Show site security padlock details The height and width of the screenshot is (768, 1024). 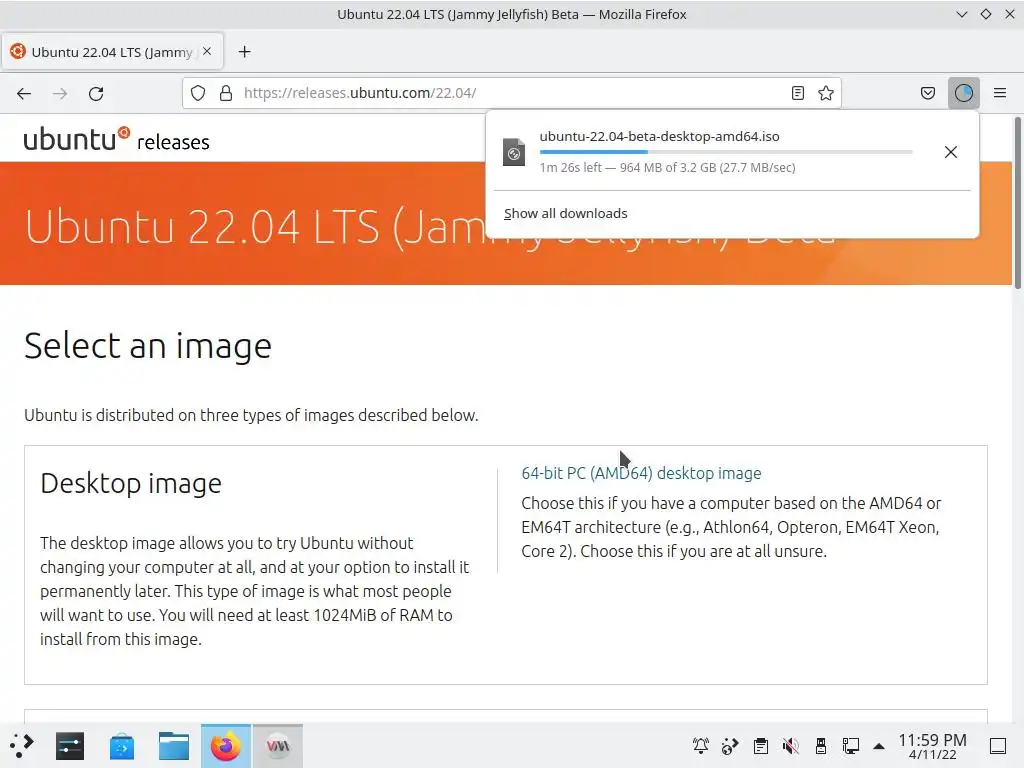coord(226,93)
